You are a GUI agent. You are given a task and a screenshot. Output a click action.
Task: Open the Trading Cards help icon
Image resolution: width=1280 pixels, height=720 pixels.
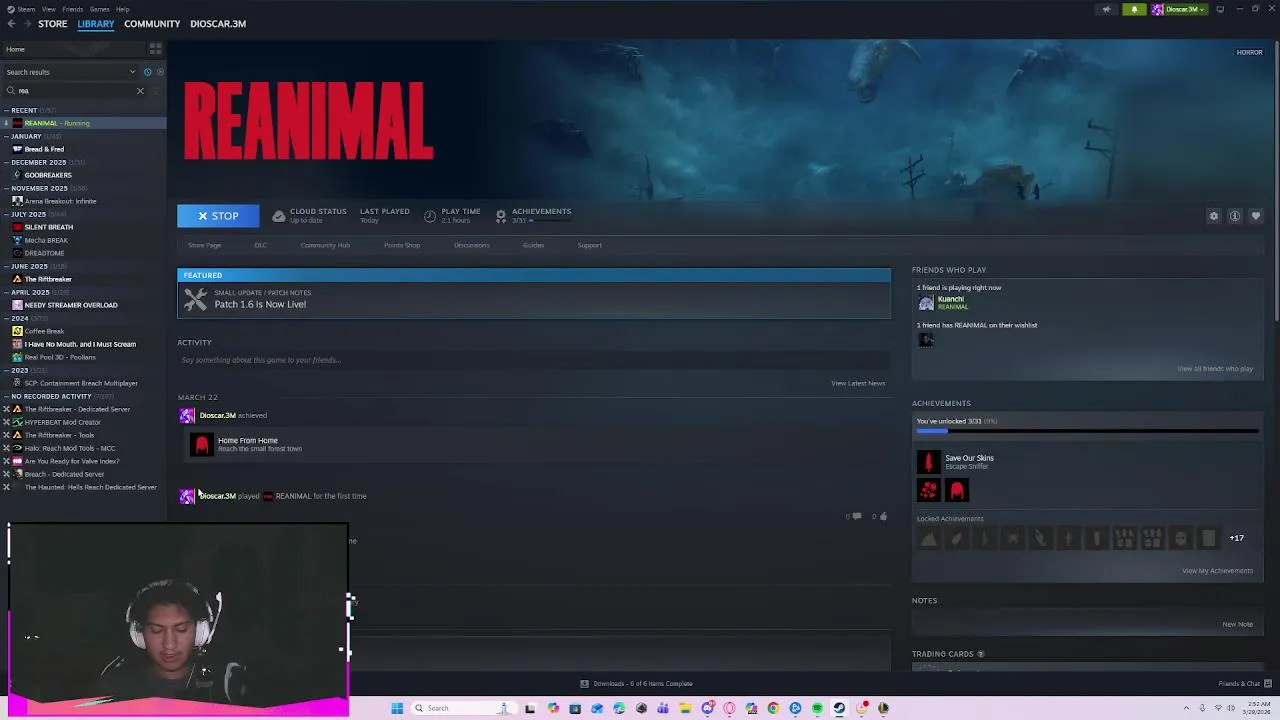[x=980, y=654]
